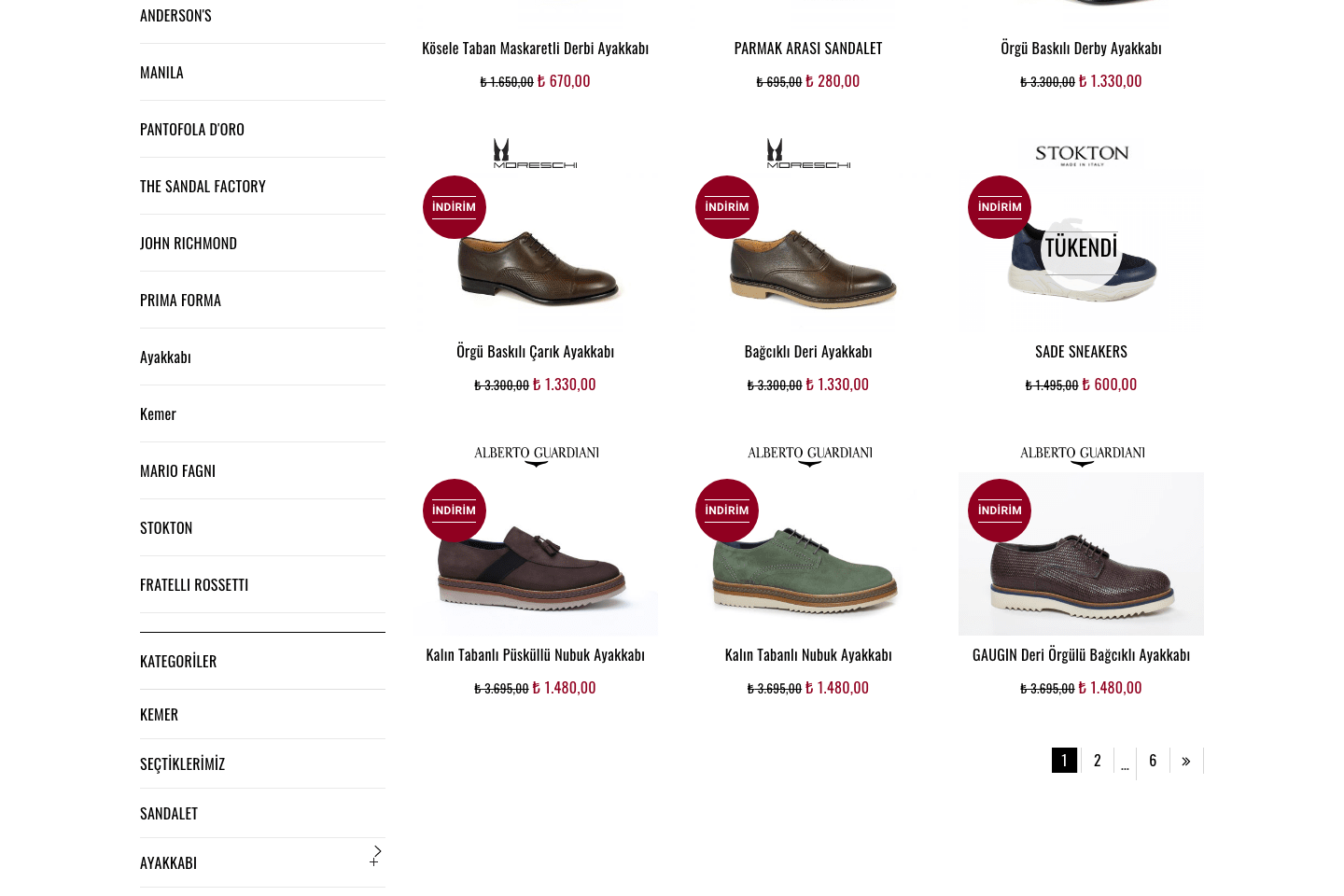
Task: Jump to page 6 of results
Action: pyautogui.click(x=1153, y=761)
